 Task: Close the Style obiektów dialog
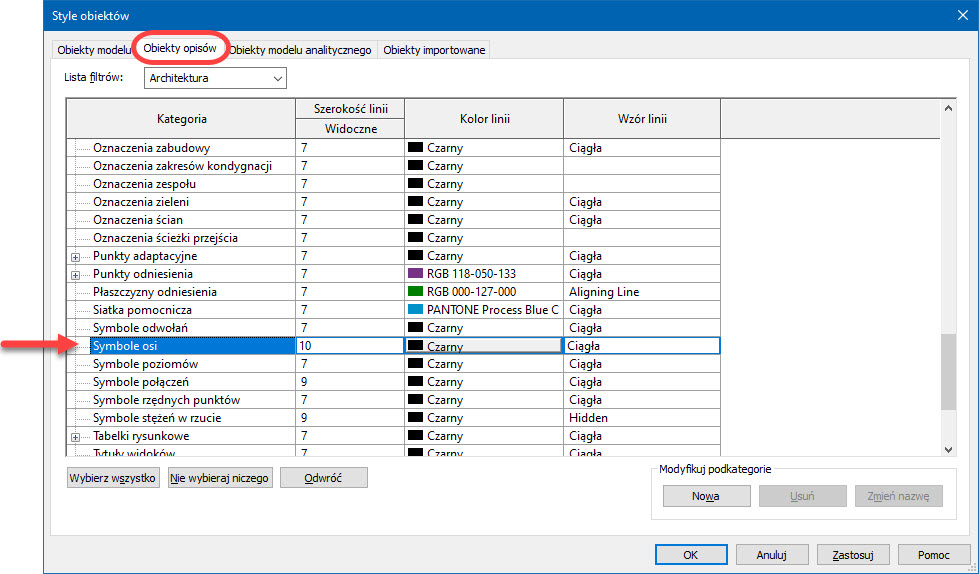pyautogui.click(x=961, y=15)
